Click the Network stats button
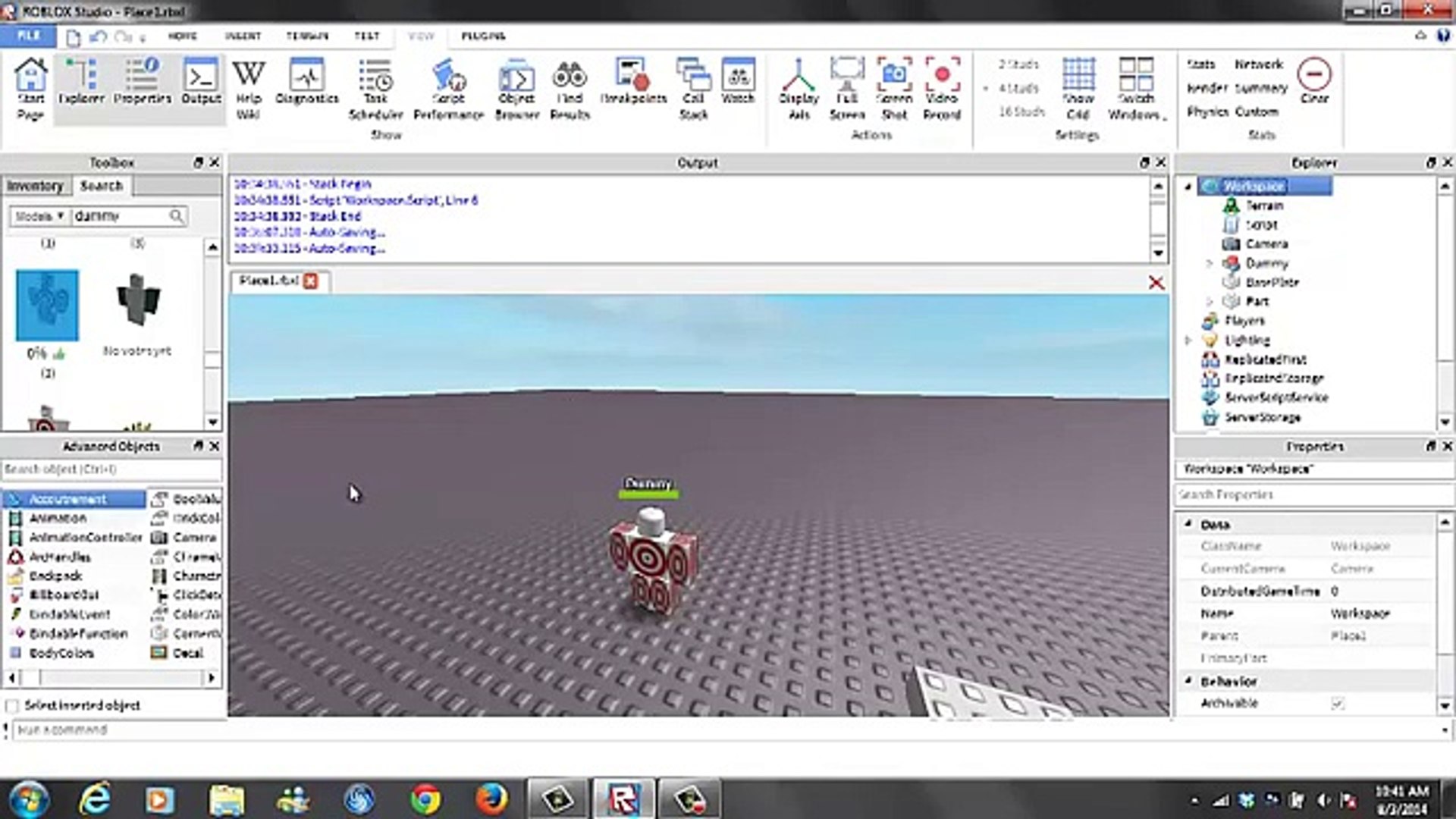The image size is (1456, 819). (1258, 64)
